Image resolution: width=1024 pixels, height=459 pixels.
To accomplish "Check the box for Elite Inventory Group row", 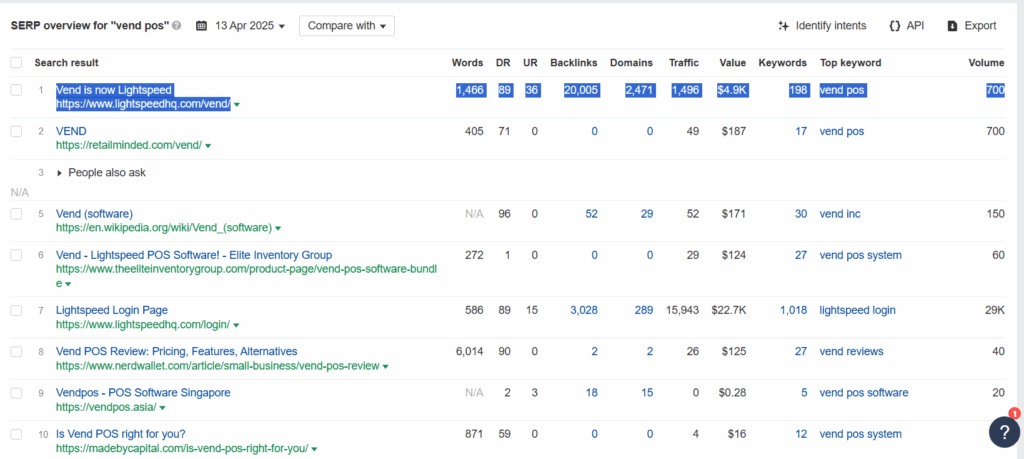I will click(x=16, y=255).
